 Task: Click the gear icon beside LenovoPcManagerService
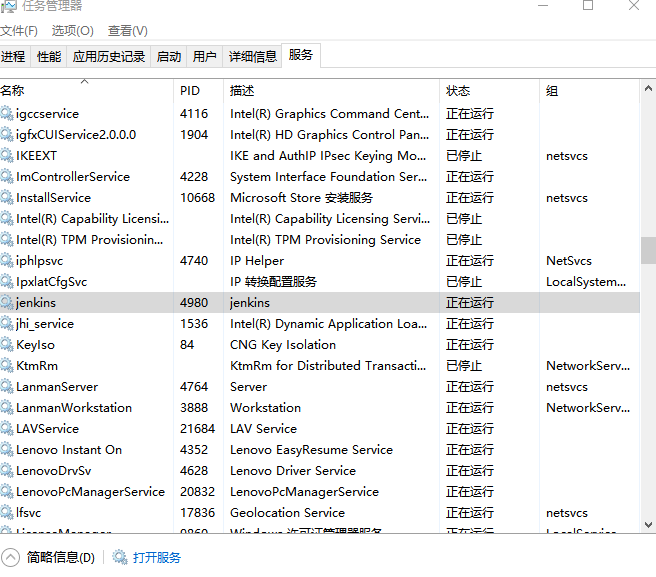click(7, 491)
